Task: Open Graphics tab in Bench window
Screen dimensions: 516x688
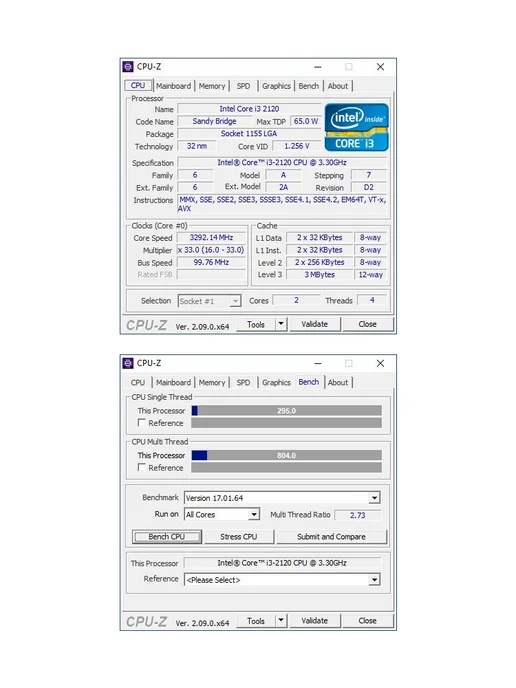Action: (x=276, y=383)
